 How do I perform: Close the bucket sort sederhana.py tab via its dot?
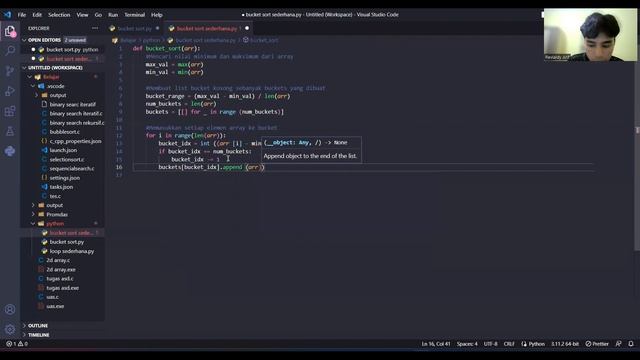pyautogui.click(x=247, y=28)
